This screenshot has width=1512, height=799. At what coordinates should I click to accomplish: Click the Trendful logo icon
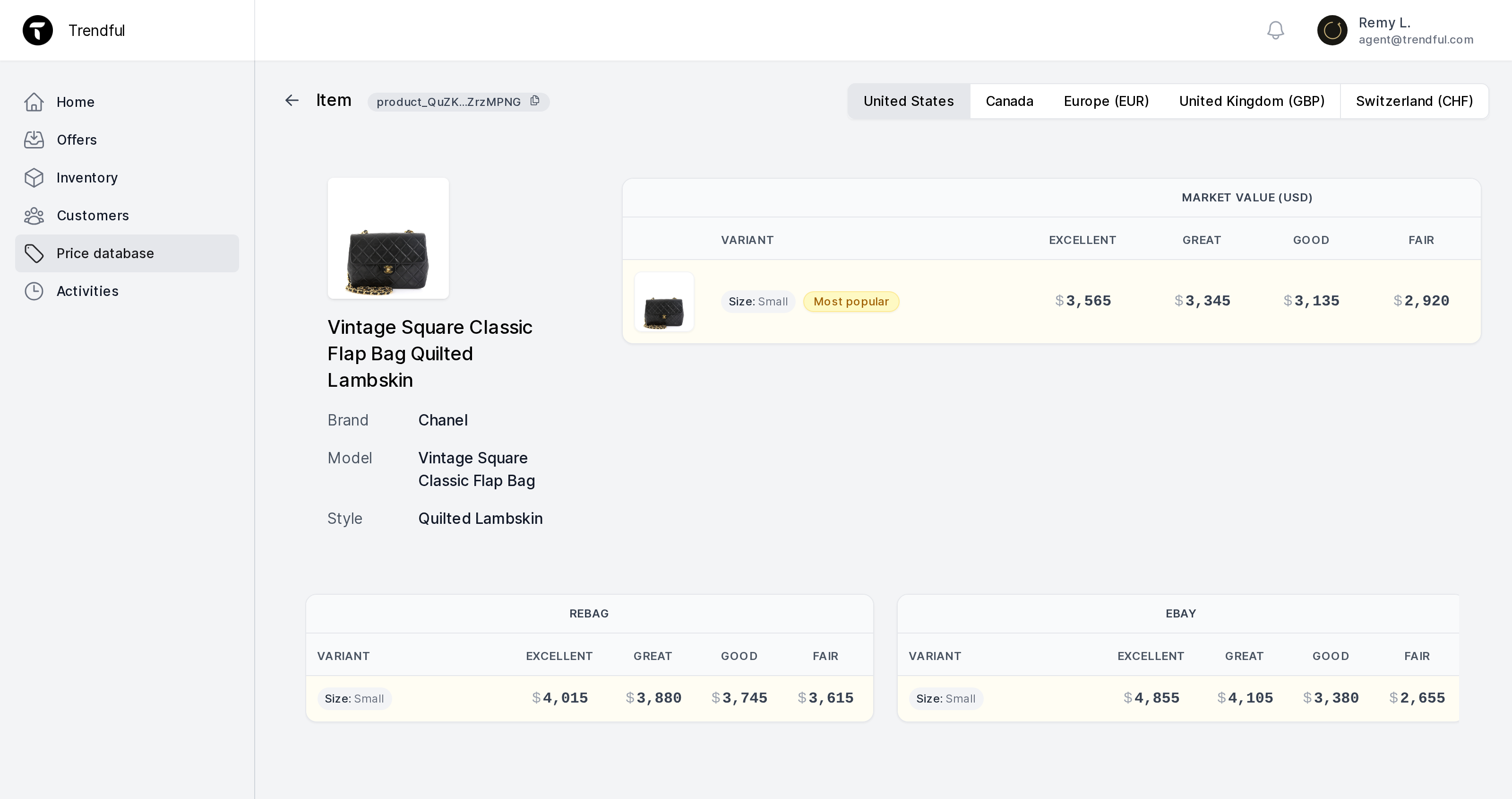38,30
